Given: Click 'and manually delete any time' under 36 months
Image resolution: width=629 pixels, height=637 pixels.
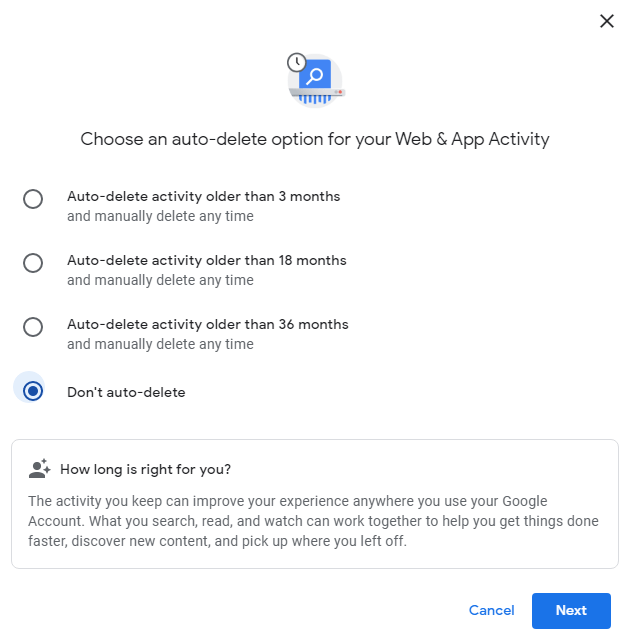Looking at the screenshot, I should 160,344.
